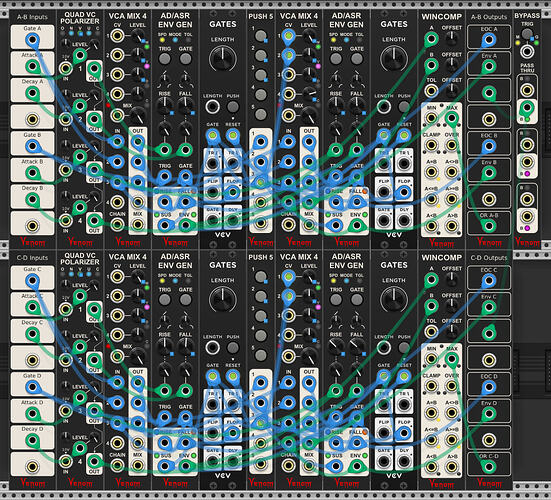551x500 pixels.
Task: Click bottom-row Polarizer channel 1 OUT jack
Action: coord(94,309)
